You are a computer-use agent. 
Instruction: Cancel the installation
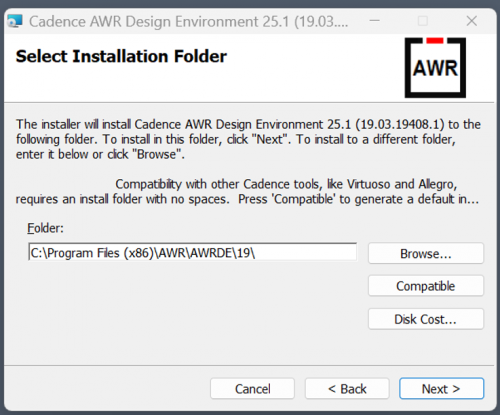point(252,388)
